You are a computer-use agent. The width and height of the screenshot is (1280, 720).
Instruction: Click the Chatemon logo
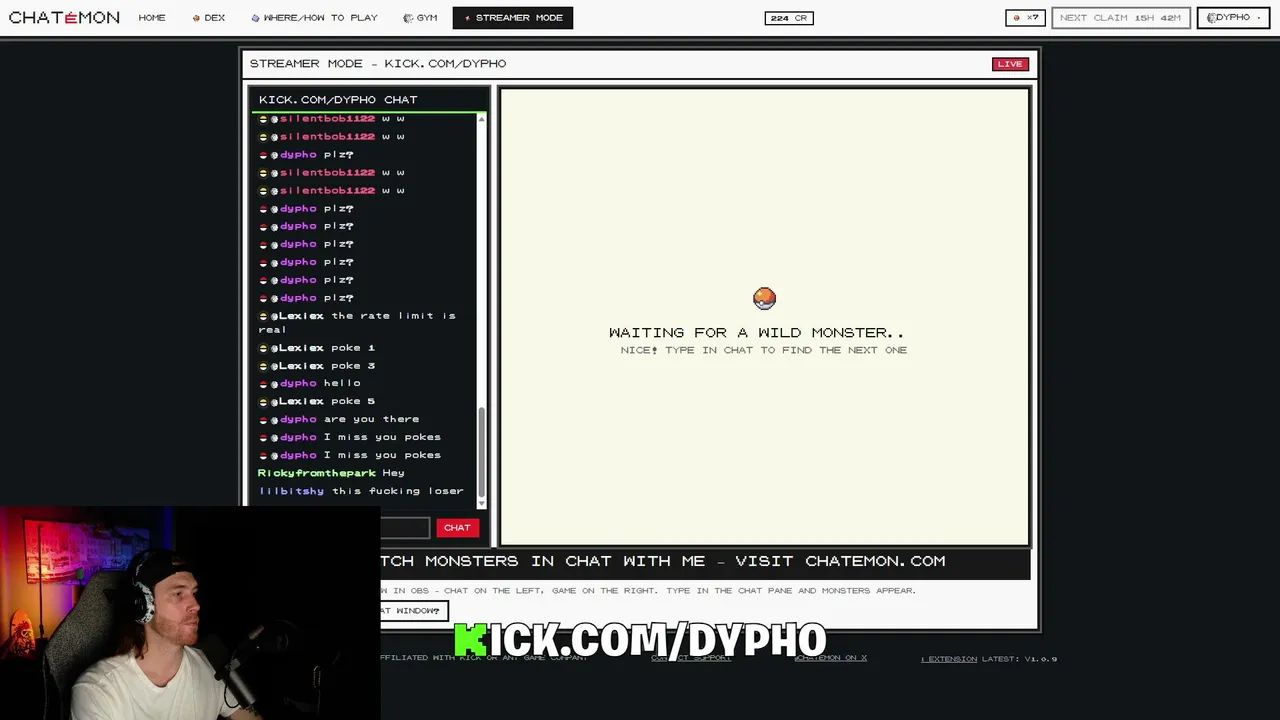(x=64, y=18)
